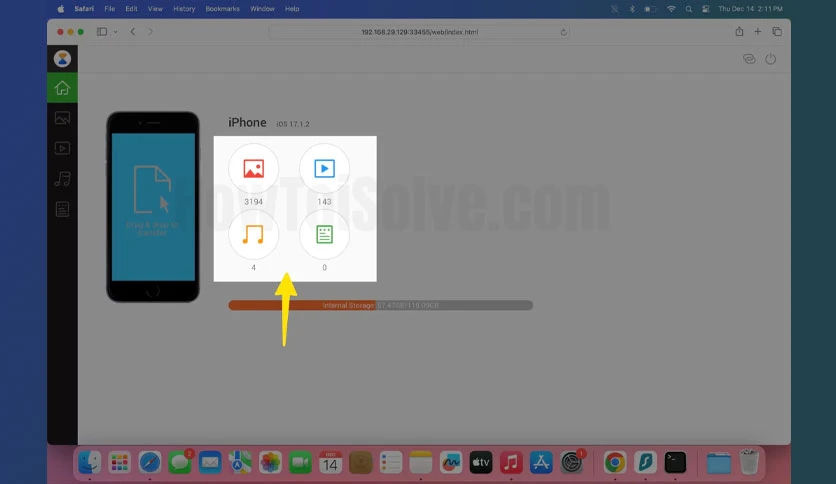This screenshot has height=484, width=836.
Task: Reload the page with refresh button
Action: click(564, 33)
